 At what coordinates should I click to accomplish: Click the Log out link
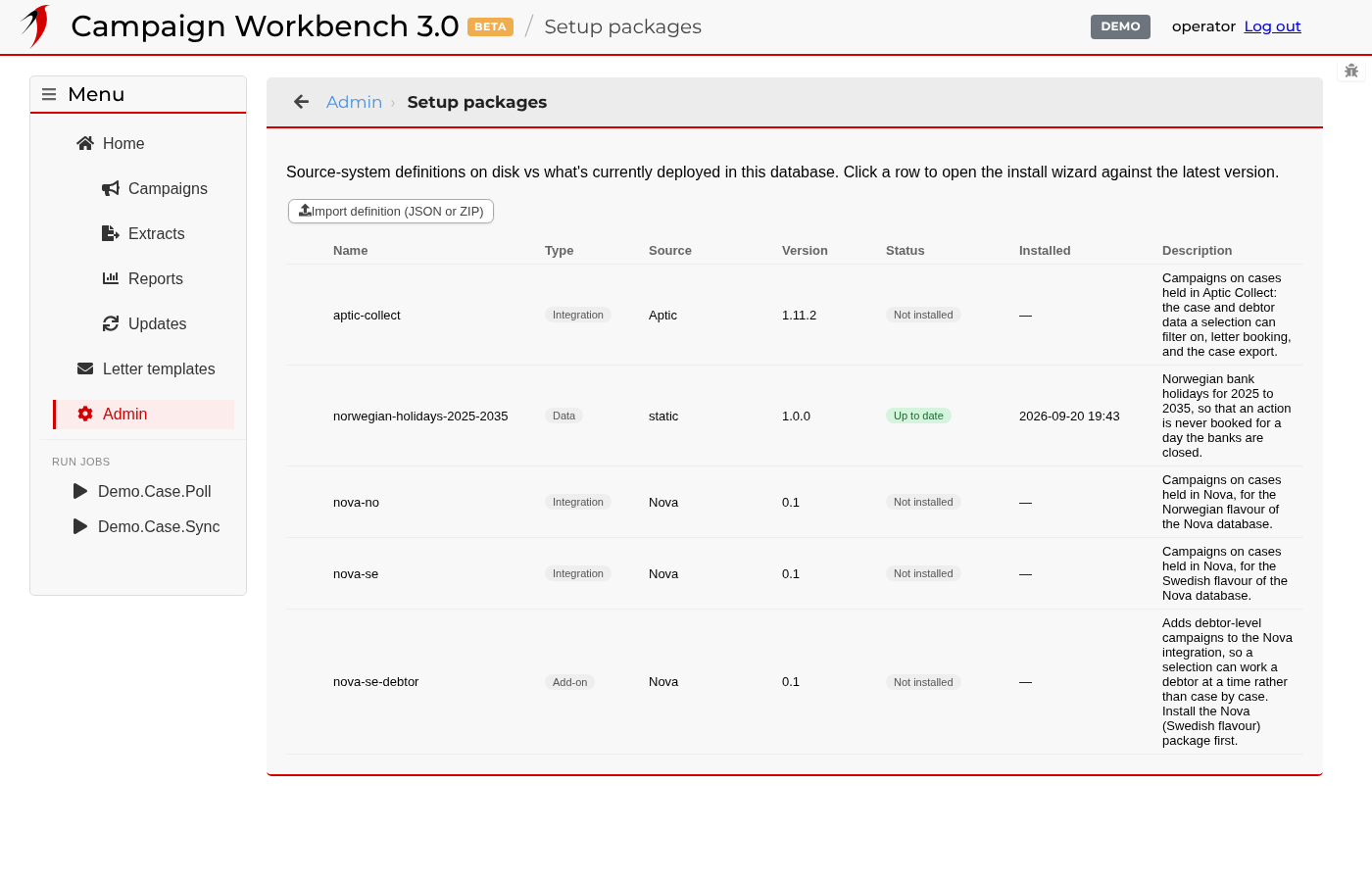click(1272, 26)
